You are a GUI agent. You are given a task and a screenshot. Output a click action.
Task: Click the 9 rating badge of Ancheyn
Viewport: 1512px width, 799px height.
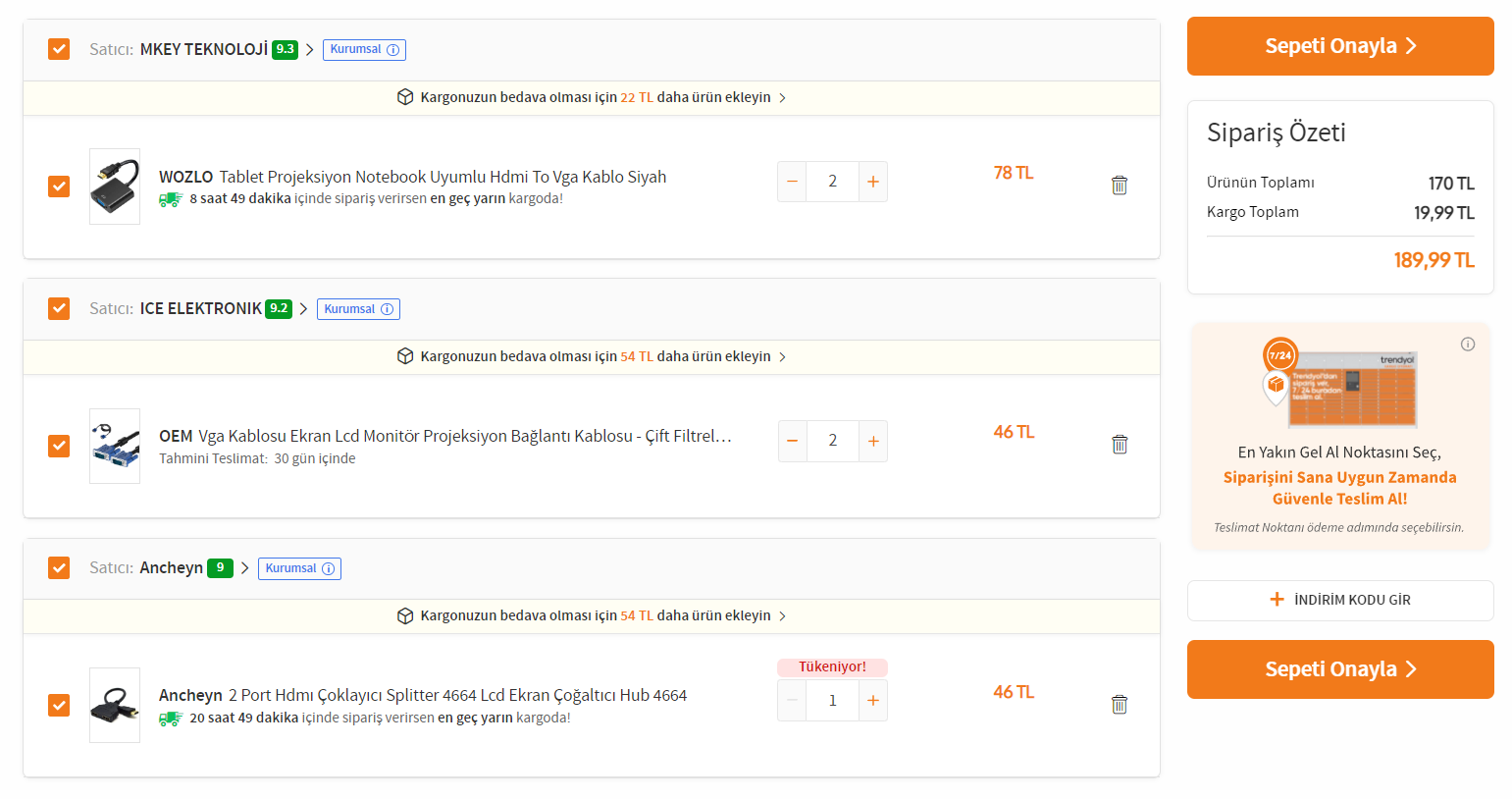[220, 567]
